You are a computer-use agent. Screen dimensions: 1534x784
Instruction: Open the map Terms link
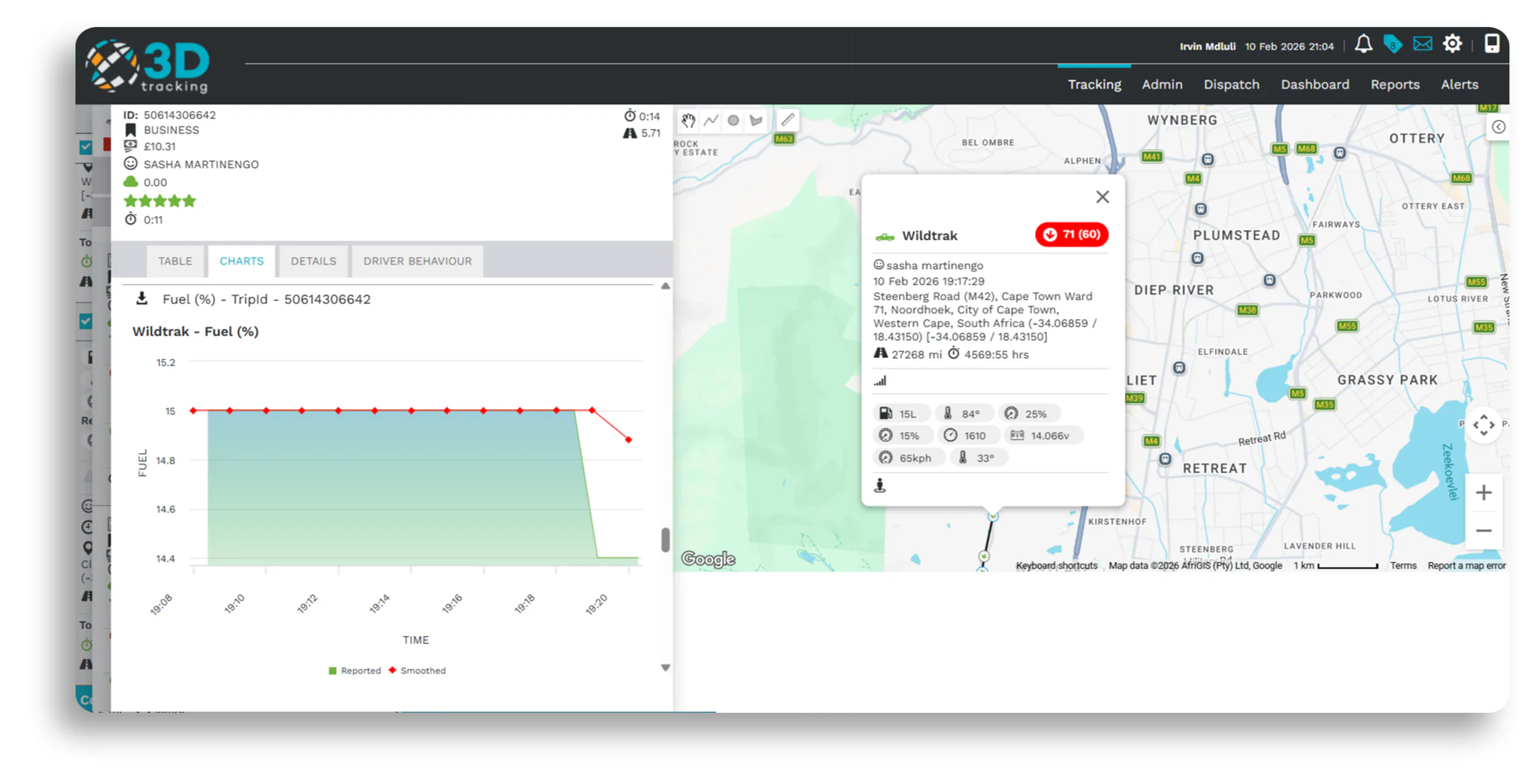pos(1403,566)
